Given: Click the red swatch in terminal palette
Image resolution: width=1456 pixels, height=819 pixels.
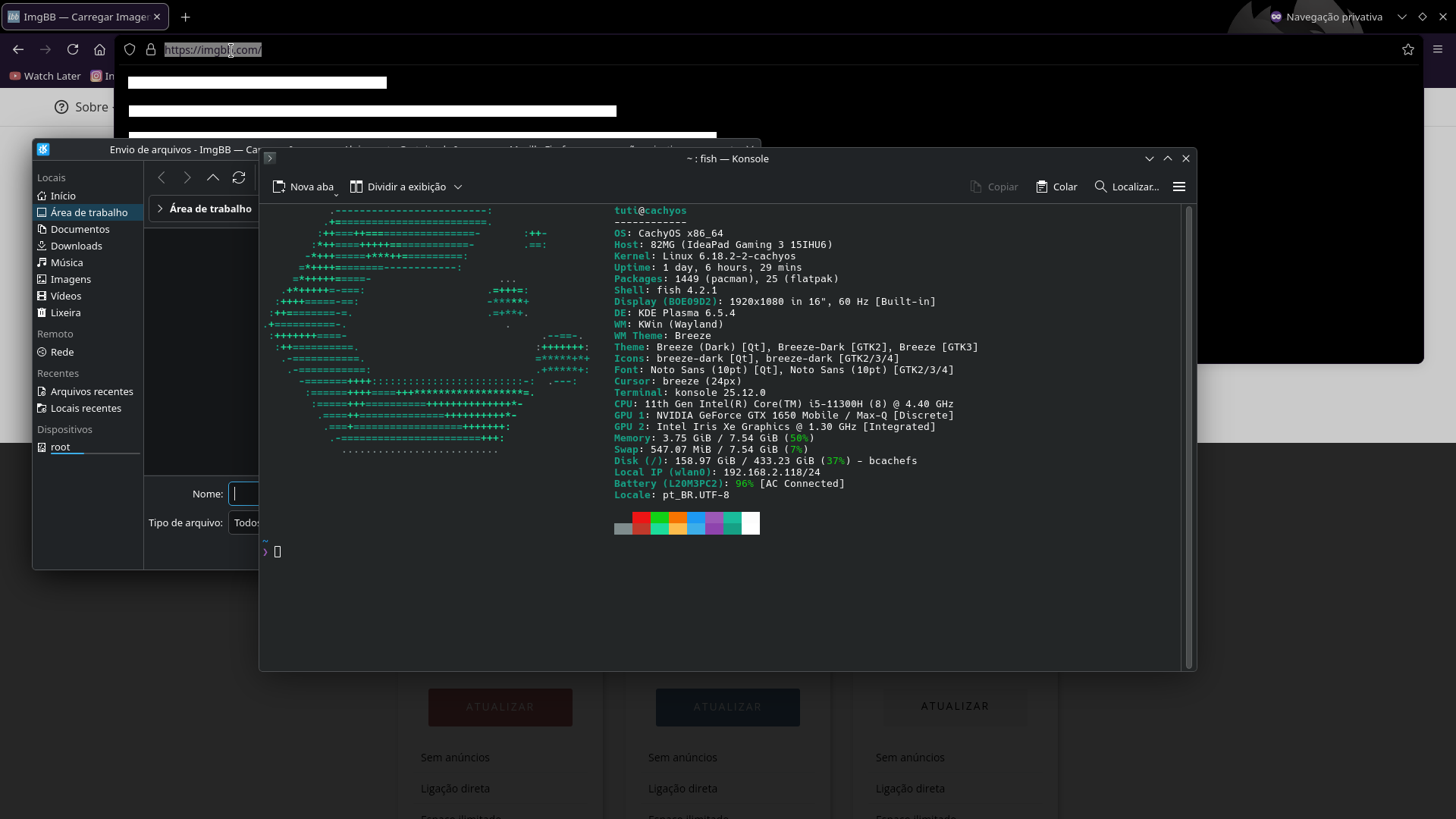Looking at the screenshot, I should [x=641, y=519].
